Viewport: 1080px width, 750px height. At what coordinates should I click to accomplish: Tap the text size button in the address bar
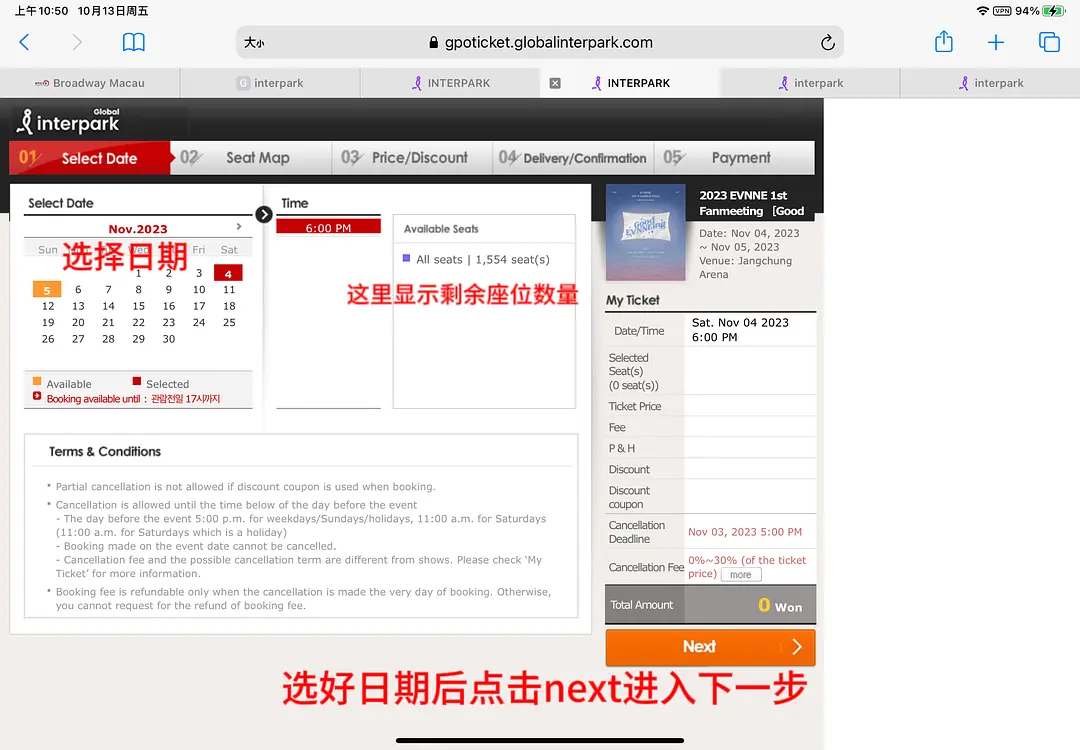pos(254,43)
